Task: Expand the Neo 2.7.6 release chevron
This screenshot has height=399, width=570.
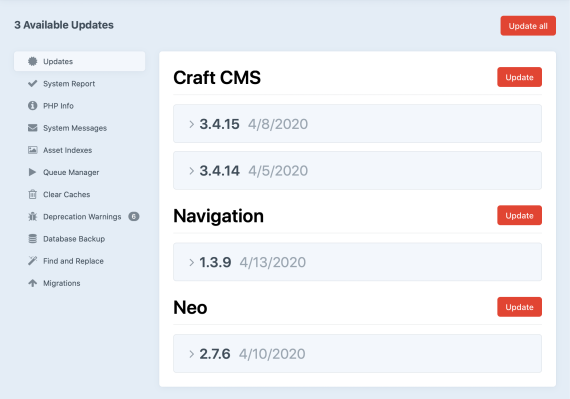Action: pyautogui.click(x=192, y=354)
